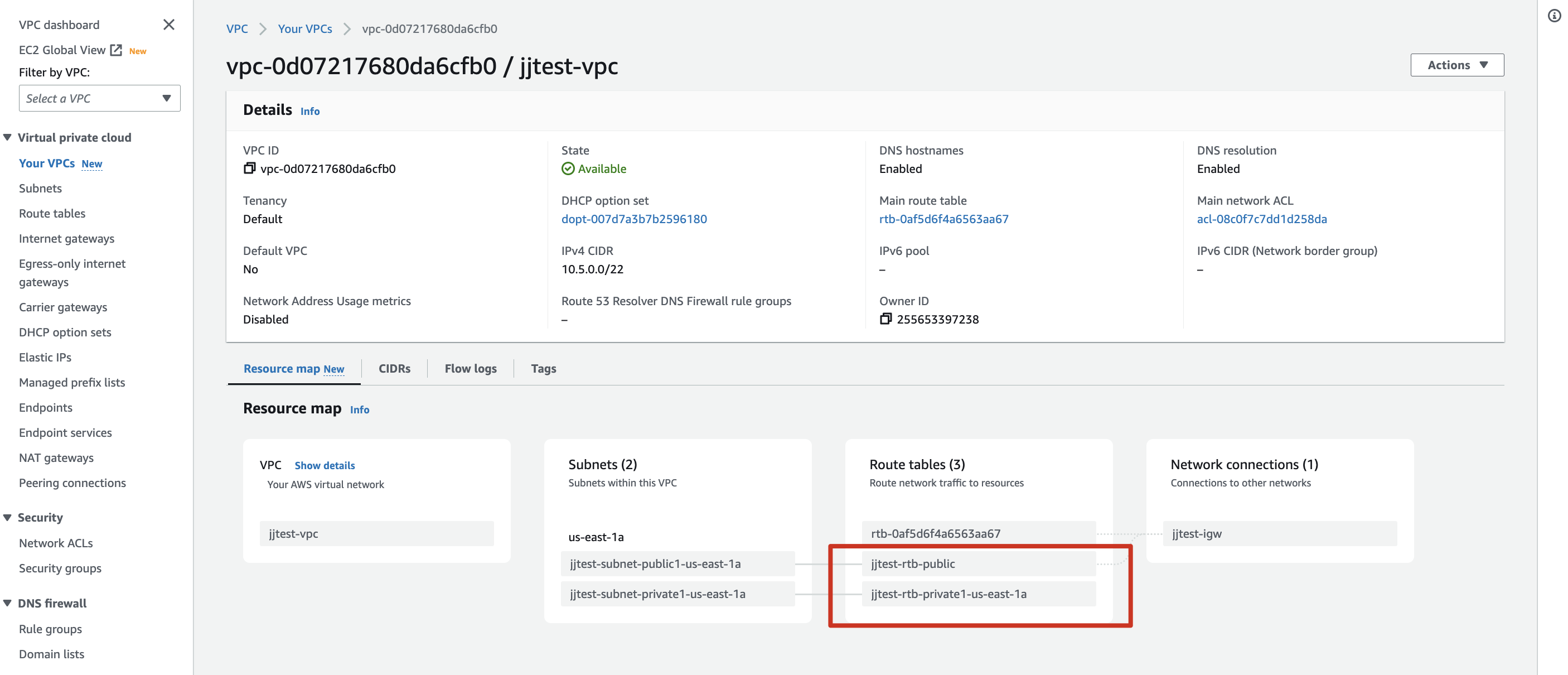Open Subnets in sidebar

coord(40,188)
